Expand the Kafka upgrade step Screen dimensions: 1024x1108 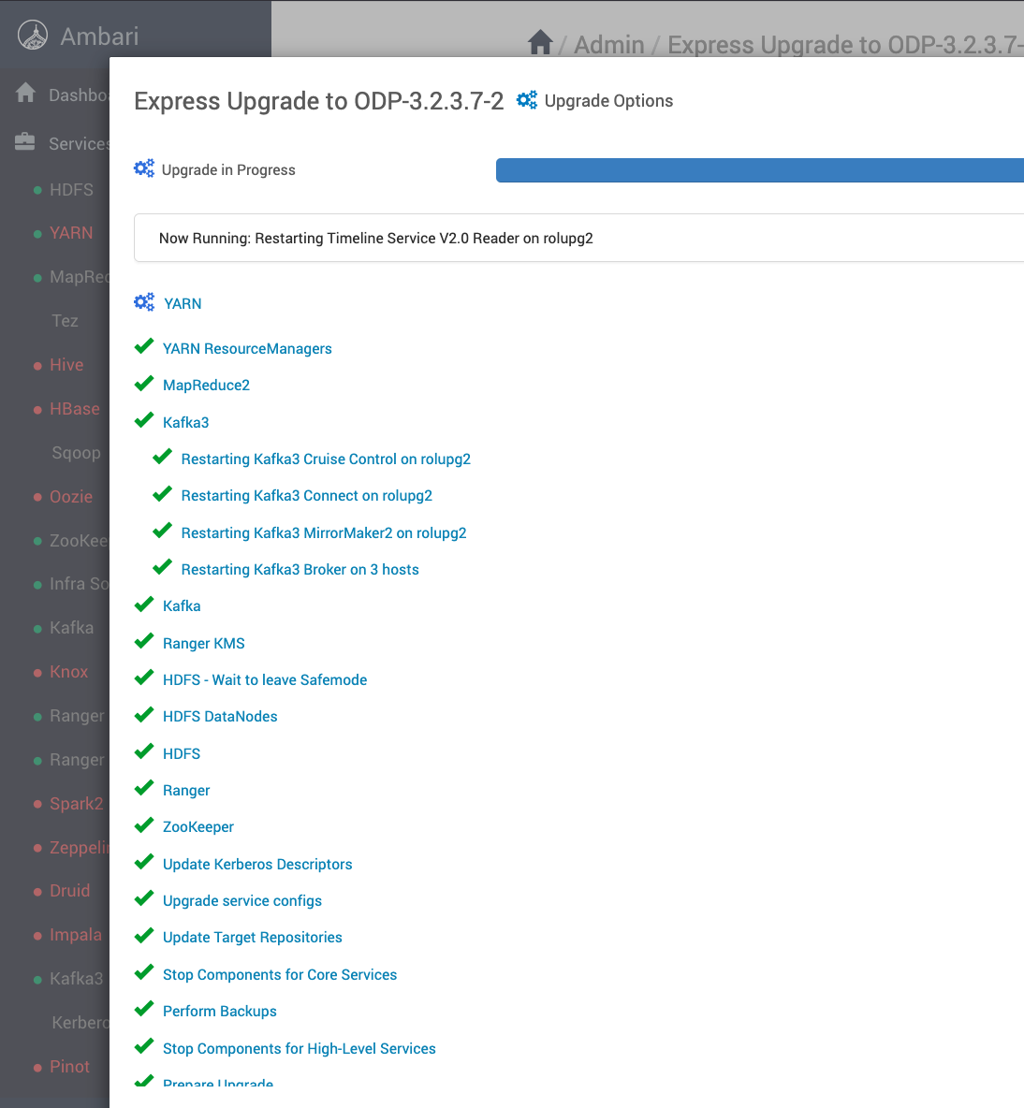click(182, 606)
